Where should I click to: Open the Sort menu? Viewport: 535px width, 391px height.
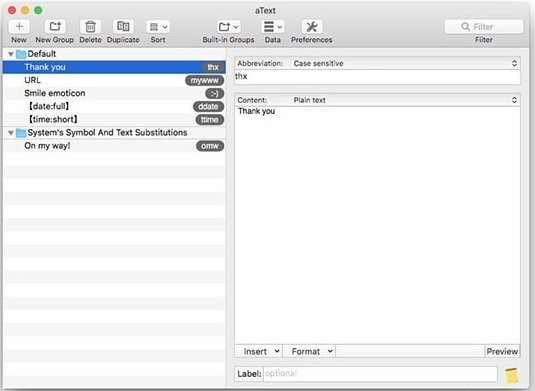click(x=158, y=27)
